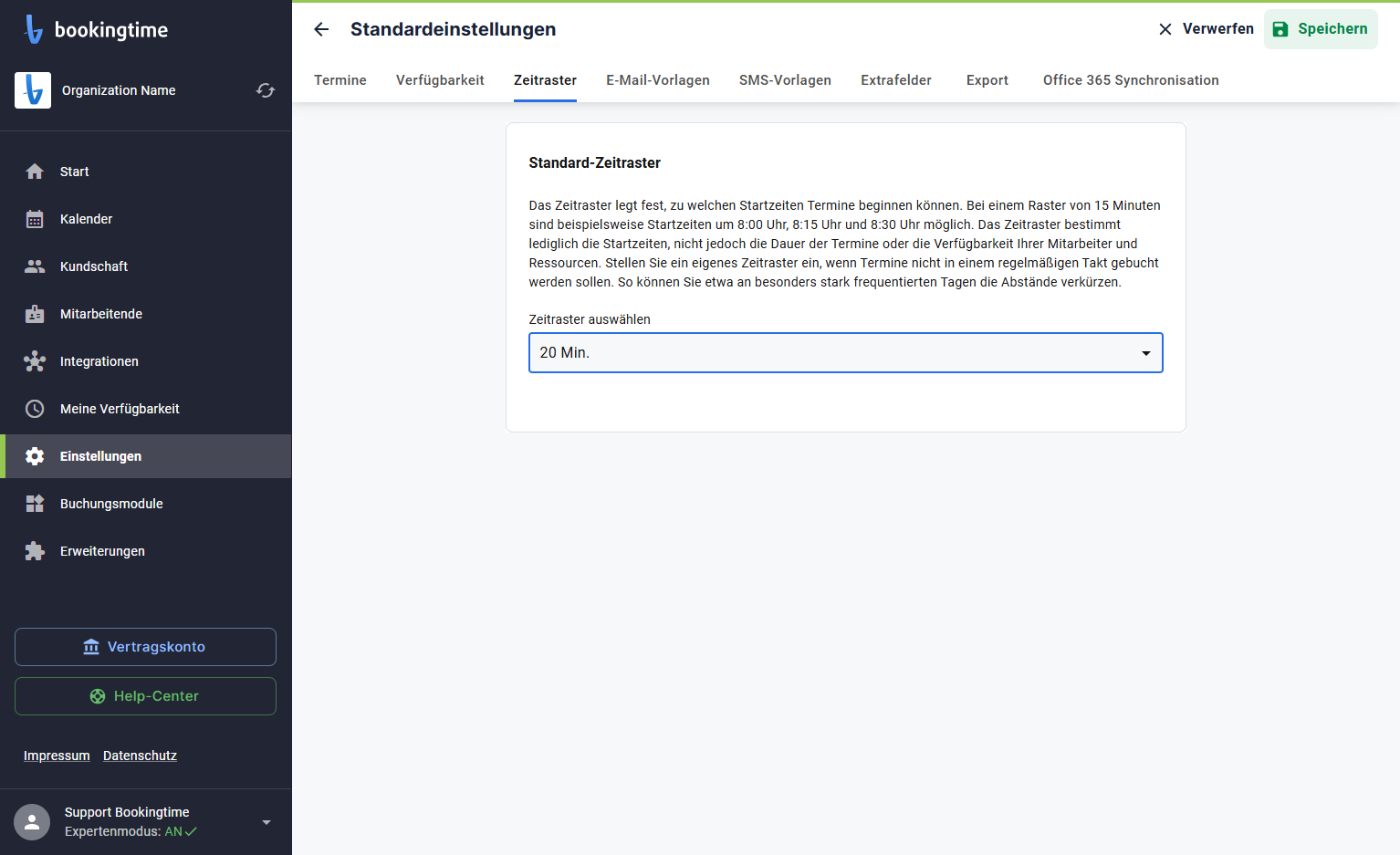1400x855 pixels.
Task: Click the bookingtime logo in sidebar header
Action: (96, 29)
